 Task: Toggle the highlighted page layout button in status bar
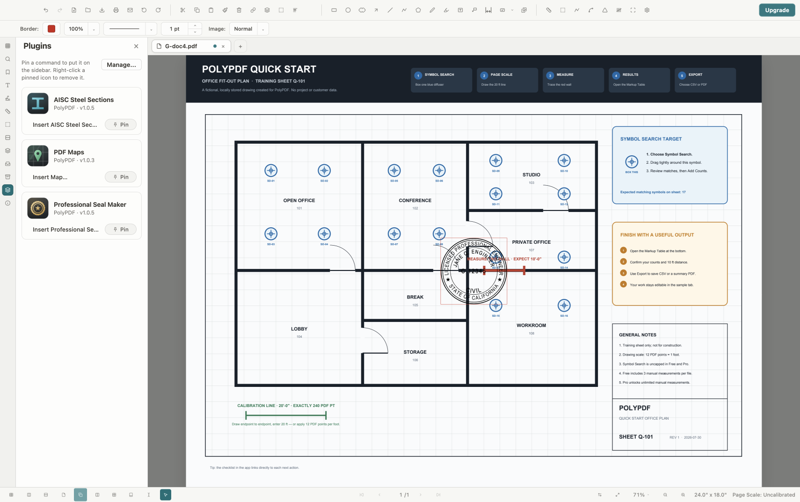point(80,494)
